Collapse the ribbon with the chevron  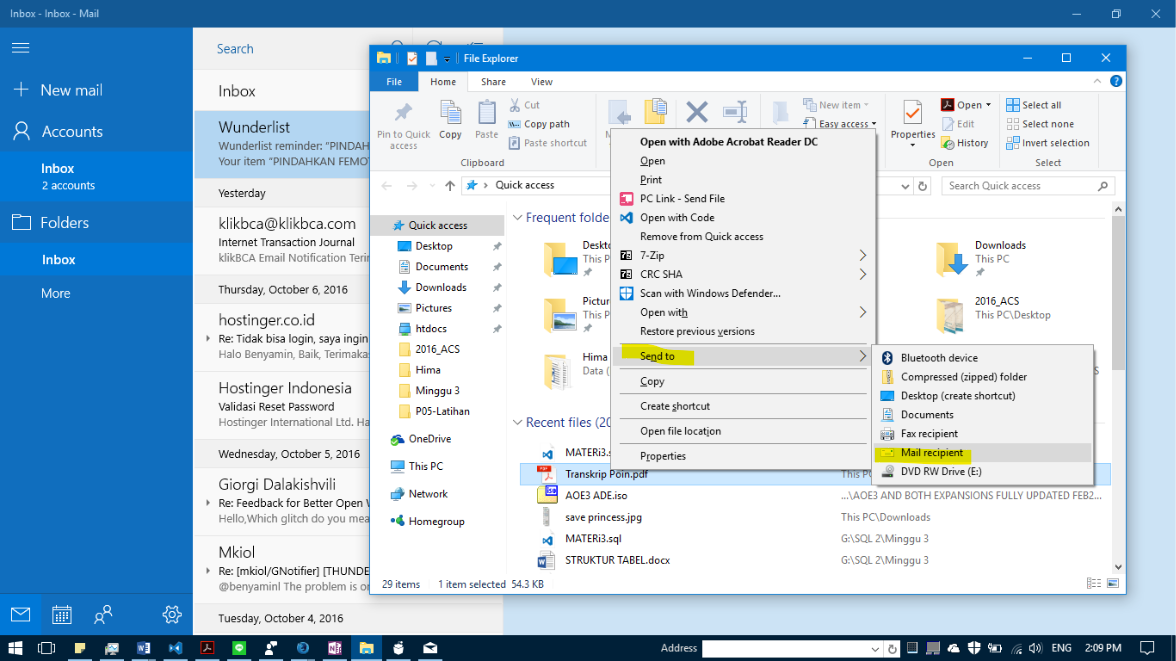[1097, 81]
